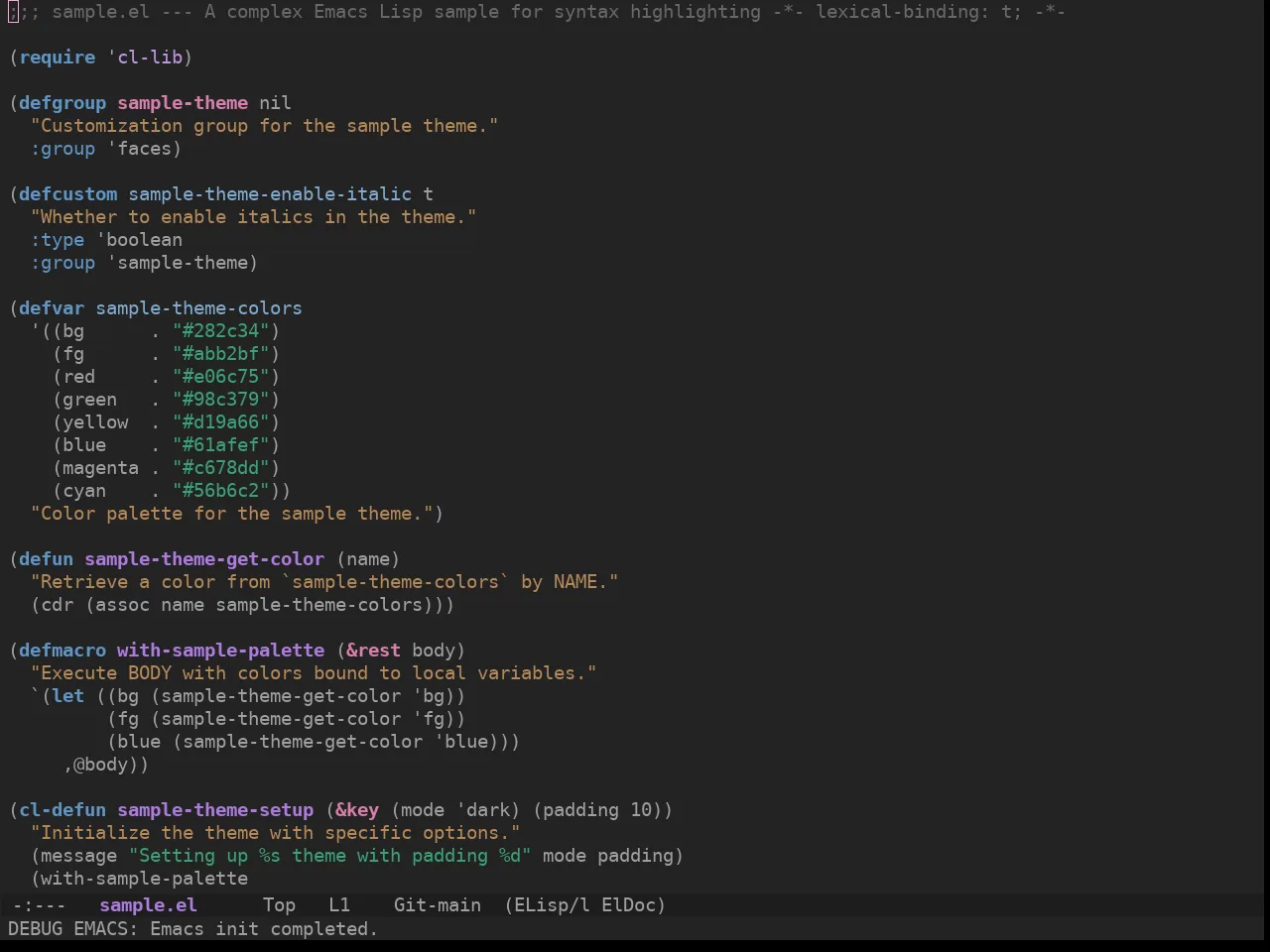Click the 'message' function call
1270x952 pixels.
79,856
